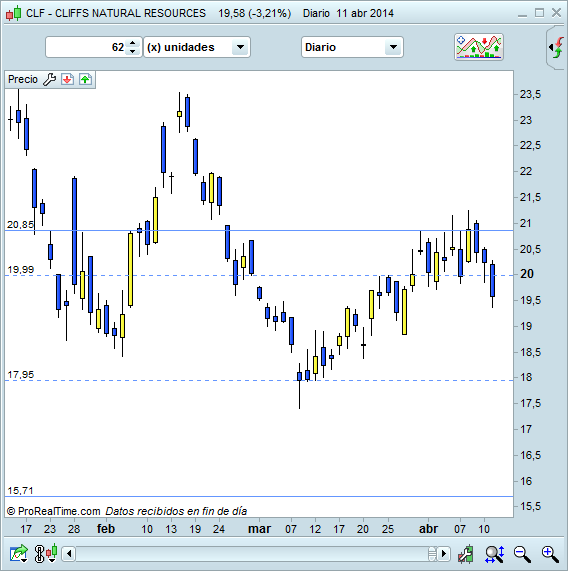Click the bold 20 price axis label
The image size is (568, 571).
click(527, 274)
